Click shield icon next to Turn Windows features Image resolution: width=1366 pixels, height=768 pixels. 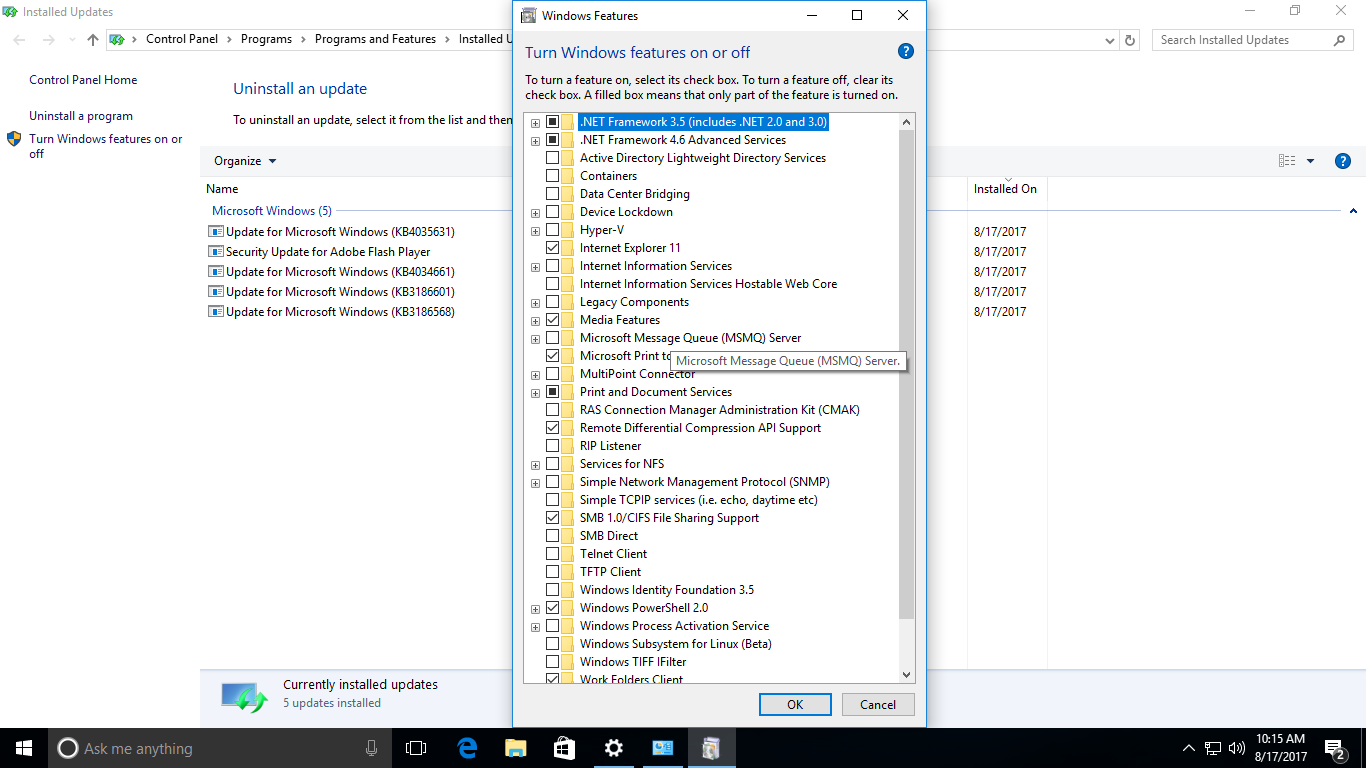coord(14,139)
